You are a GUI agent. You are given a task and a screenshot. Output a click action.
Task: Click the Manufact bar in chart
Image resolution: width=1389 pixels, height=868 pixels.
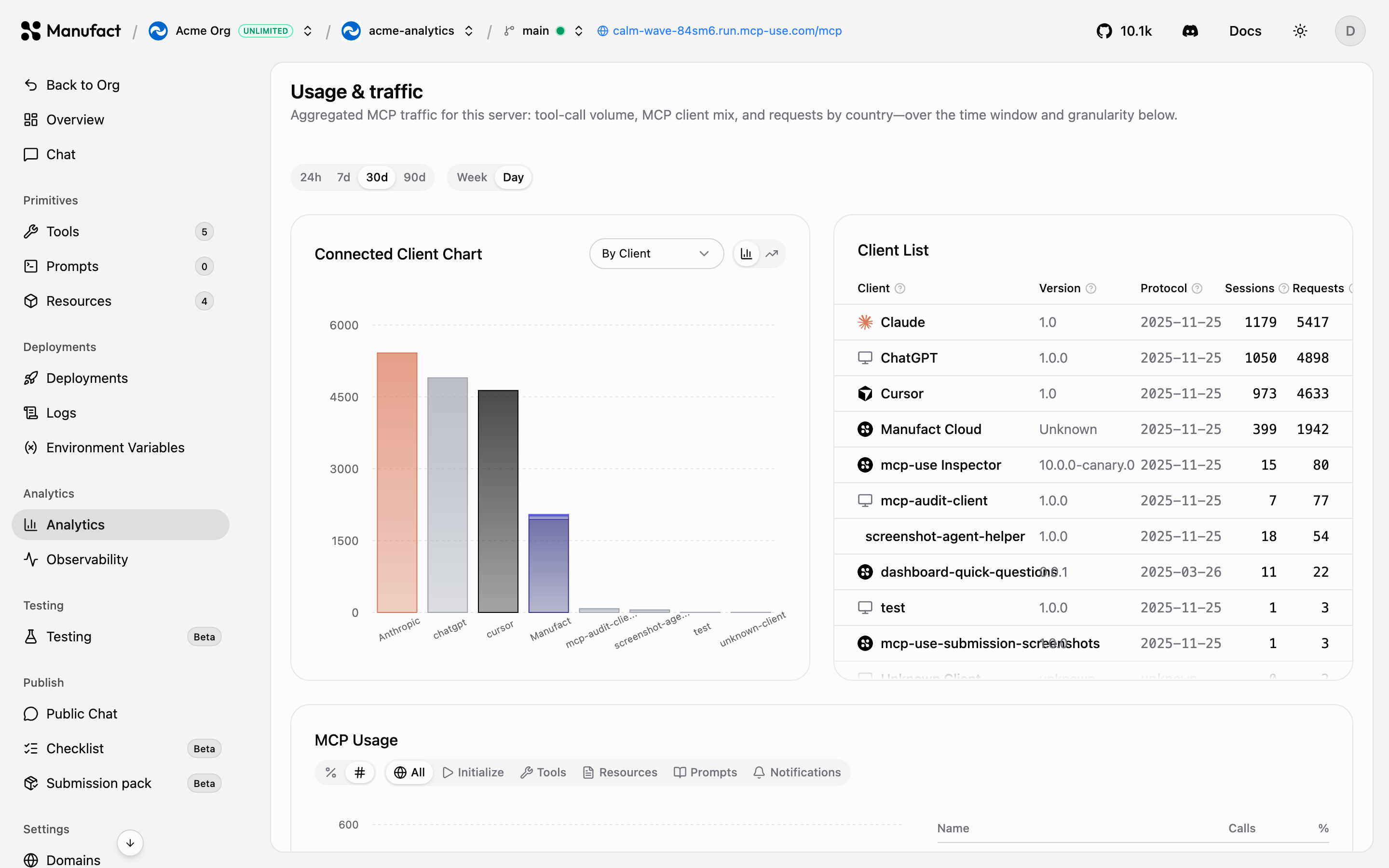point(548,563)
